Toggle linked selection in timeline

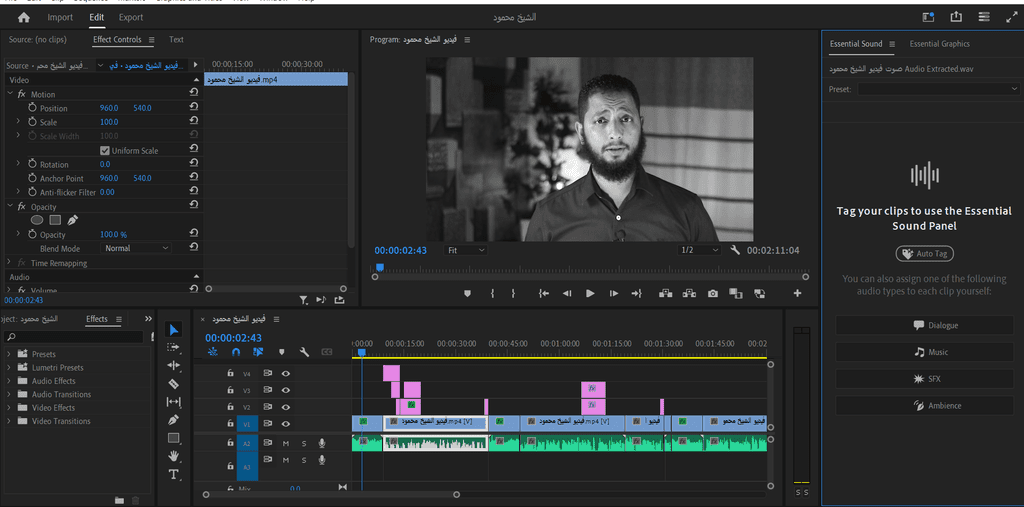coord(258,352)
